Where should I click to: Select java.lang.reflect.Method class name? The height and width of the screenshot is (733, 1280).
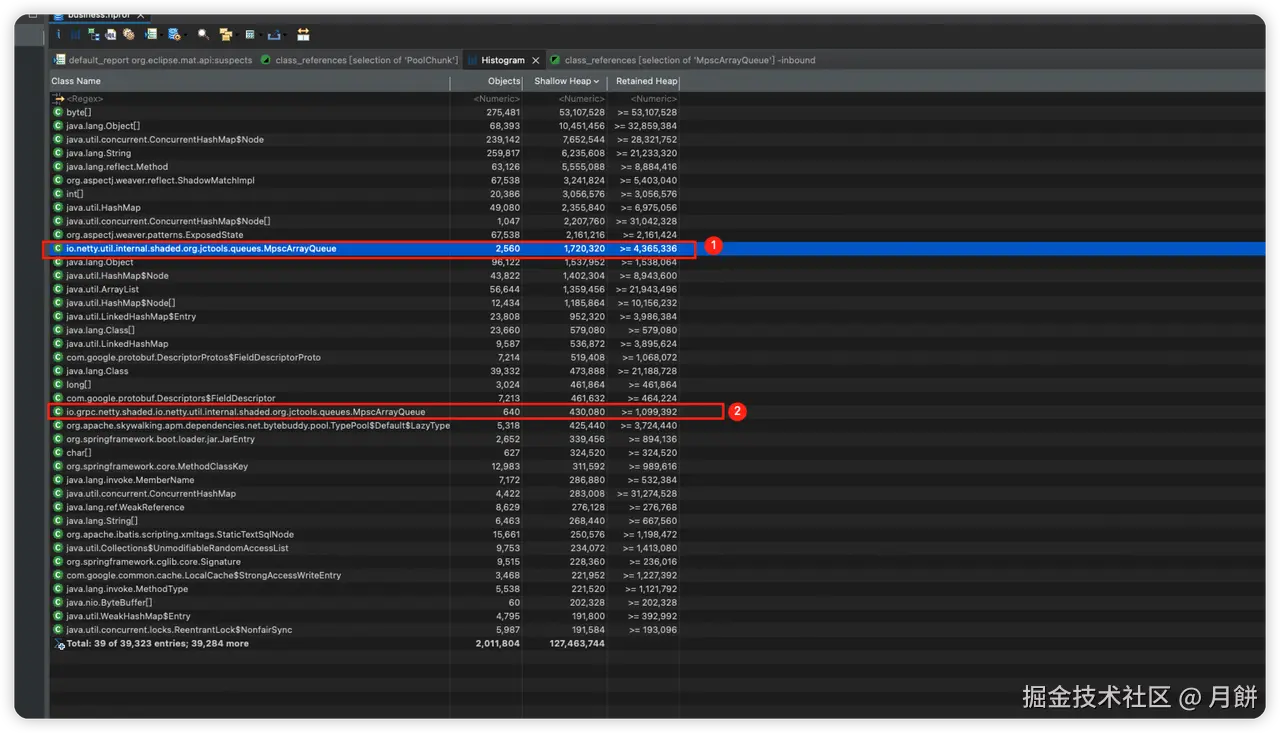tap(117, 167)
